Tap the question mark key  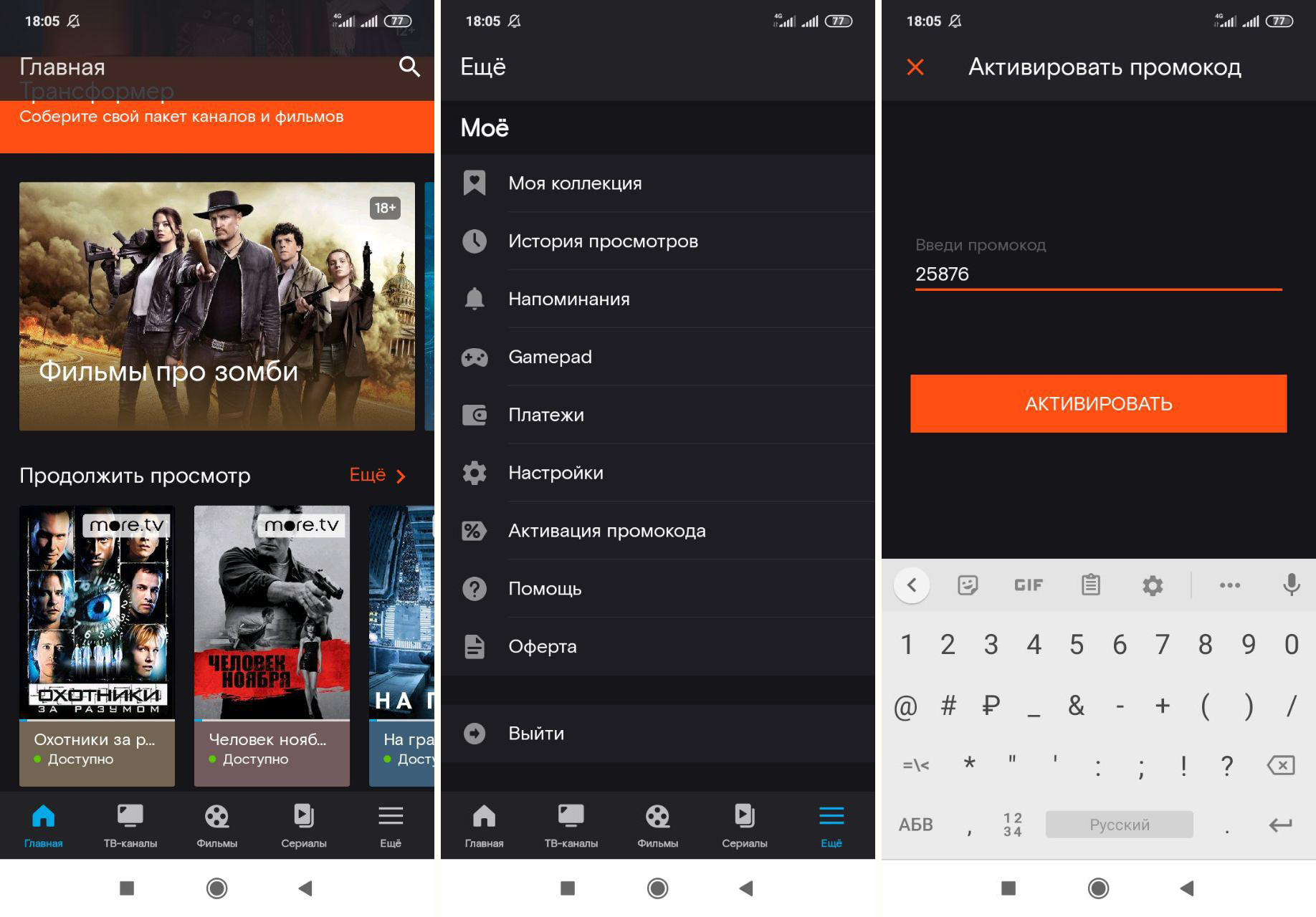click(x=1227, y=765)
